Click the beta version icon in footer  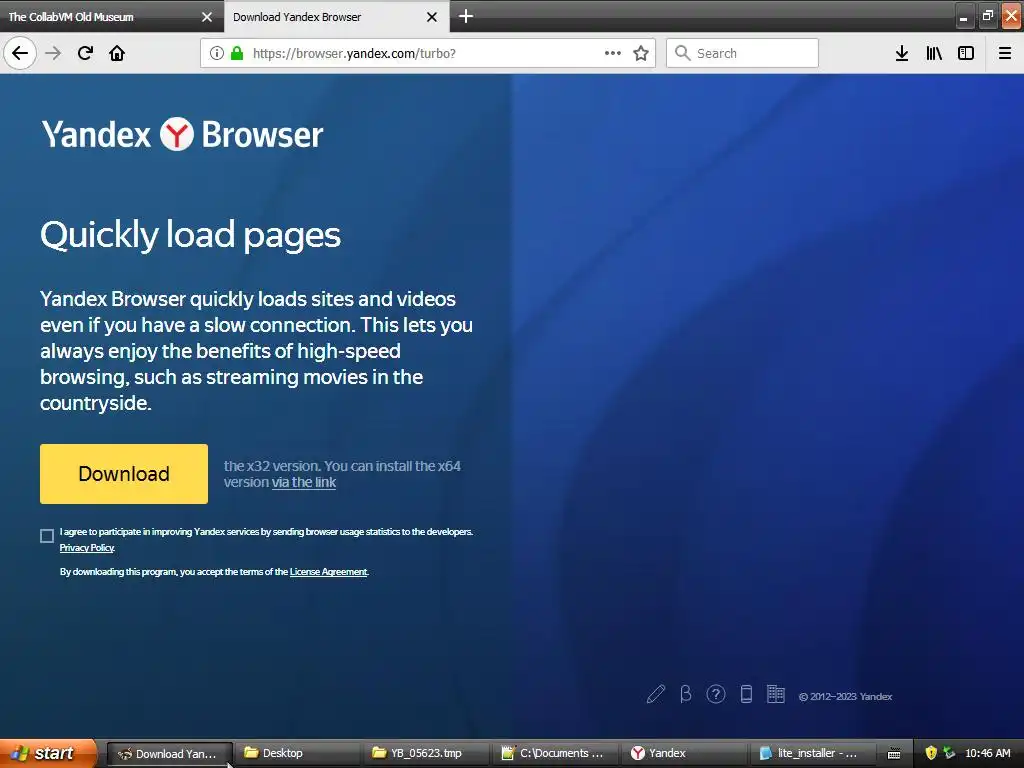pos(686,694)
